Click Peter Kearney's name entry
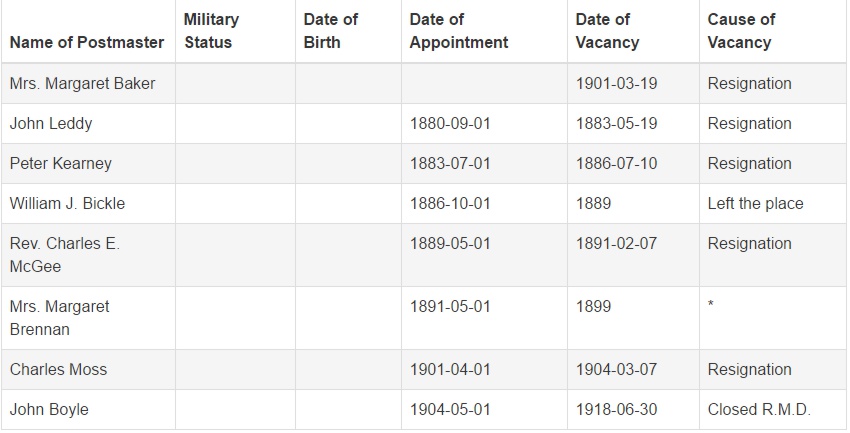Screen dimensions: 850x433 pyautogui.click(x=61, y=164)
